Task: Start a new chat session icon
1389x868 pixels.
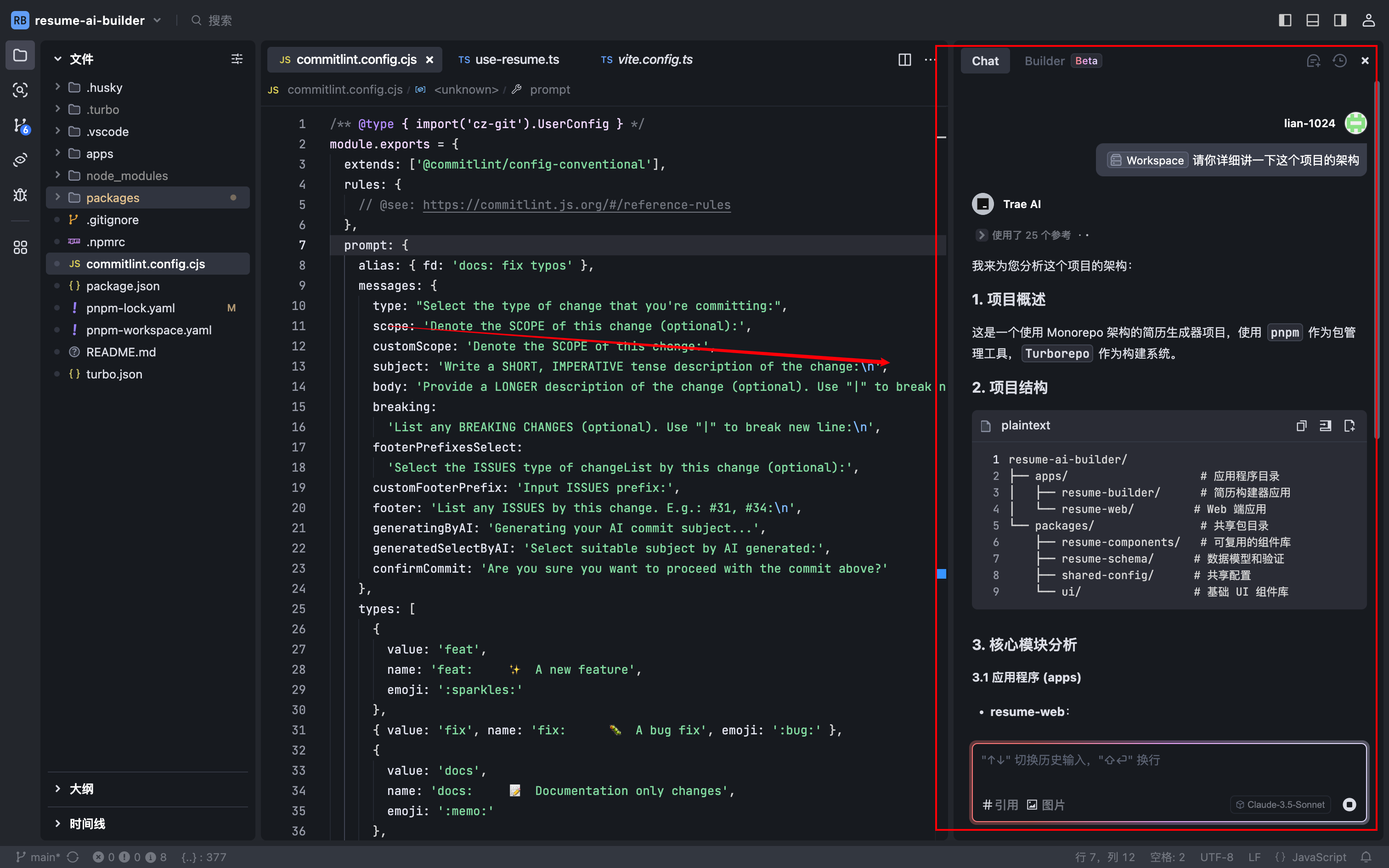Action: [1313, 61]
